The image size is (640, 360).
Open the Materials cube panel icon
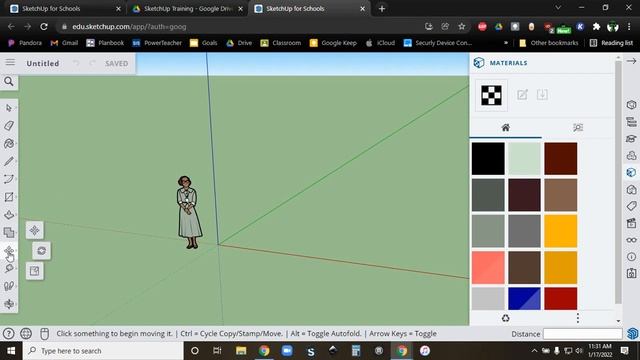(x=631, y=172)
